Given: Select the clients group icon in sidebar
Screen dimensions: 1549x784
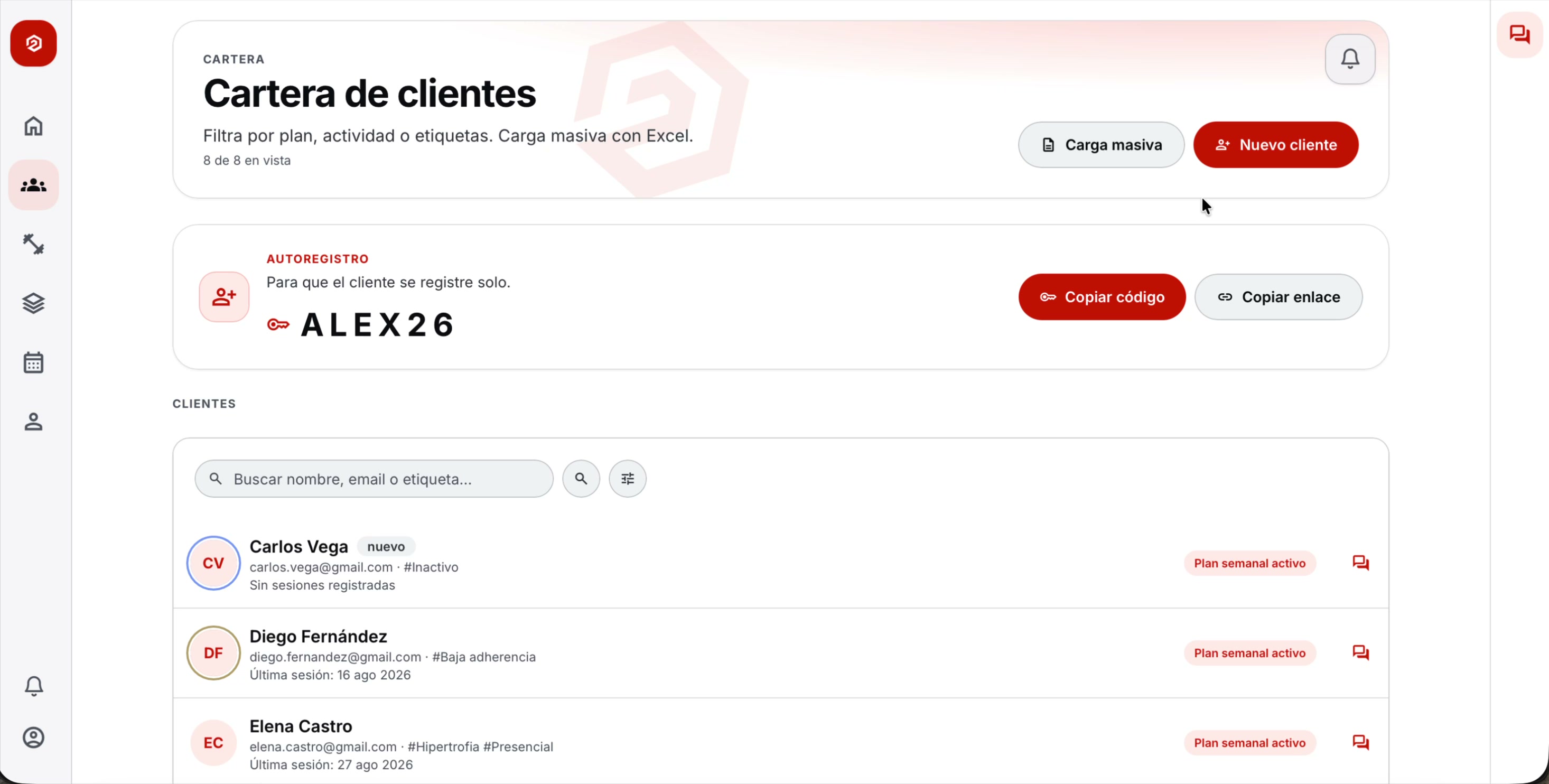Looking at the screenshot, I should pos(34,185).
